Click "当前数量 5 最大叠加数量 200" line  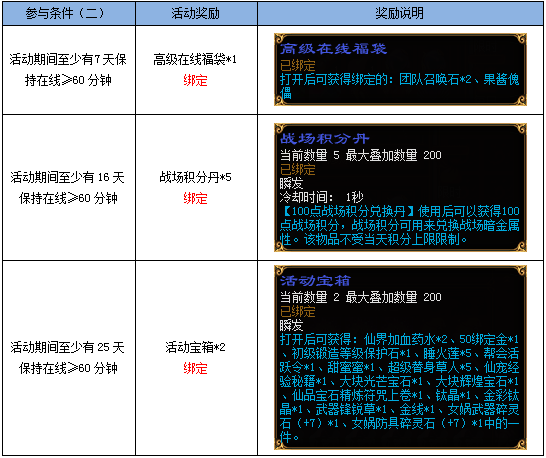click(360, 155)
